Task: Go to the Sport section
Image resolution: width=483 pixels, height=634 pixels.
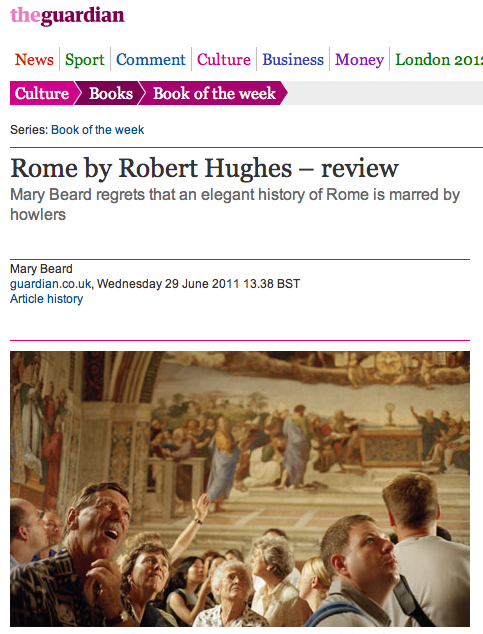Action: (x=85, y=60)
